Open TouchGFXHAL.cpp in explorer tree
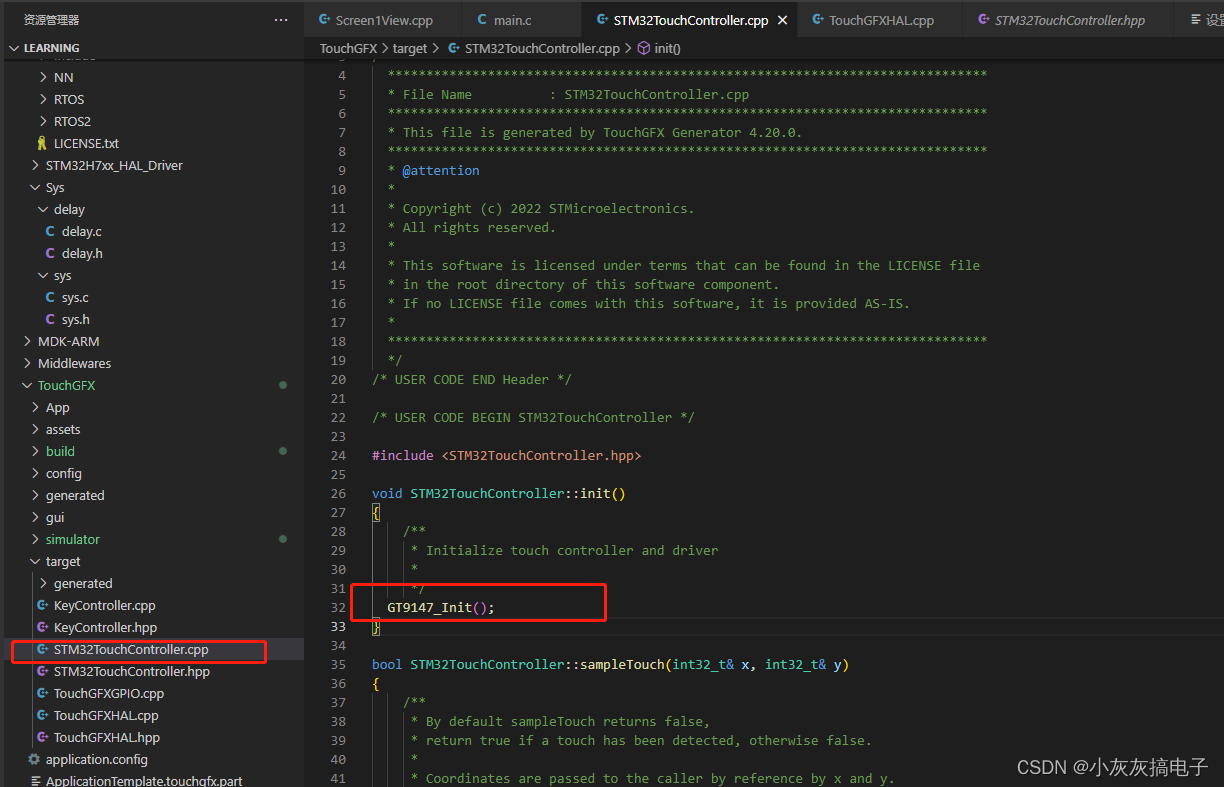 pos(106,715)
